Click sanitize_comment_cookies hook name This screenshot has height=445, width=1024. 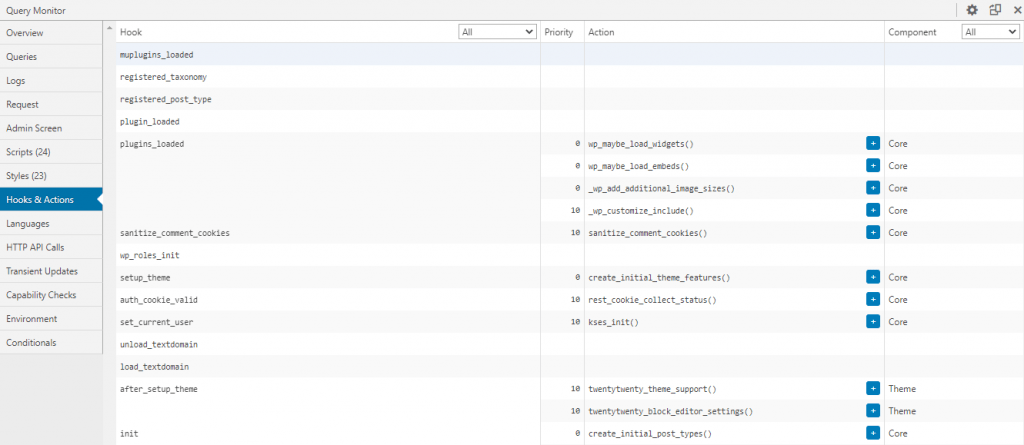click(174, 233)
